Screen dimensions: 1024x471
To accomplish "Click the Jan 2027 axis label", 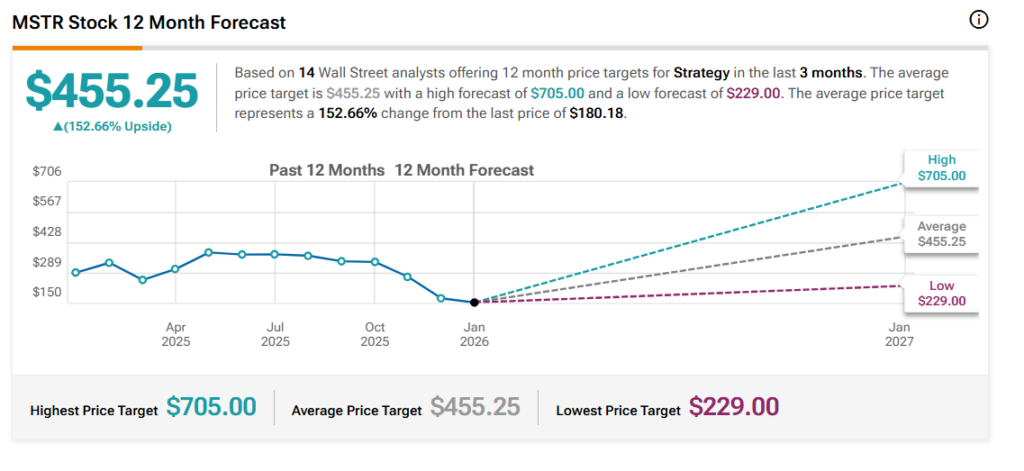I will coord(900,334).
